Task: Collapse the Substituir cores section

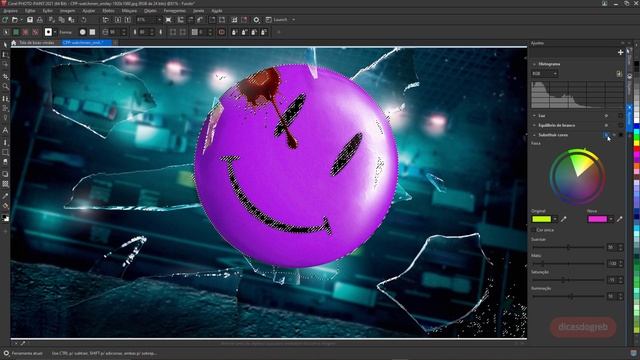Action: pos(534,135)
